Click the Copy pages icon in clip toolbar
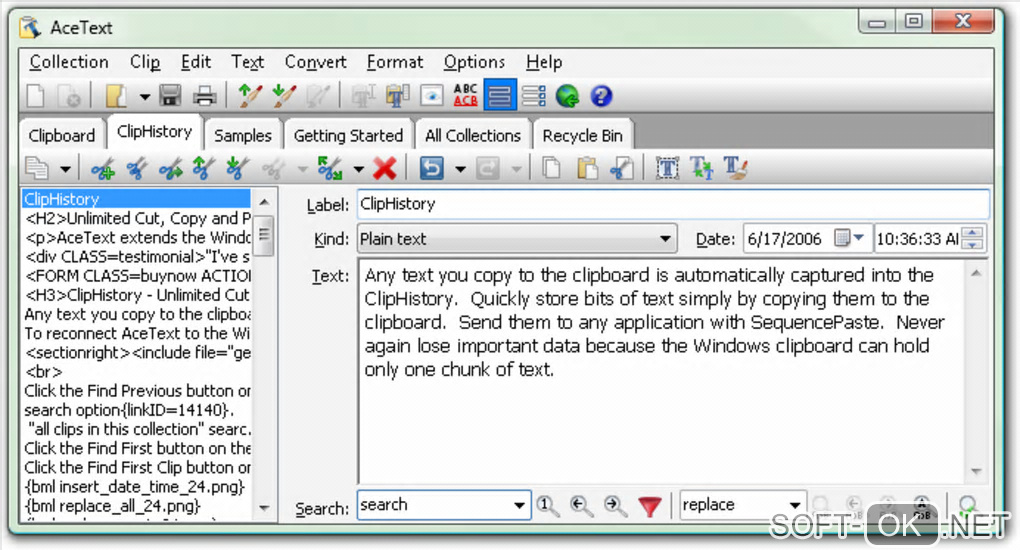The height and width of the screenshot is (550, 1020). [552, 169]
